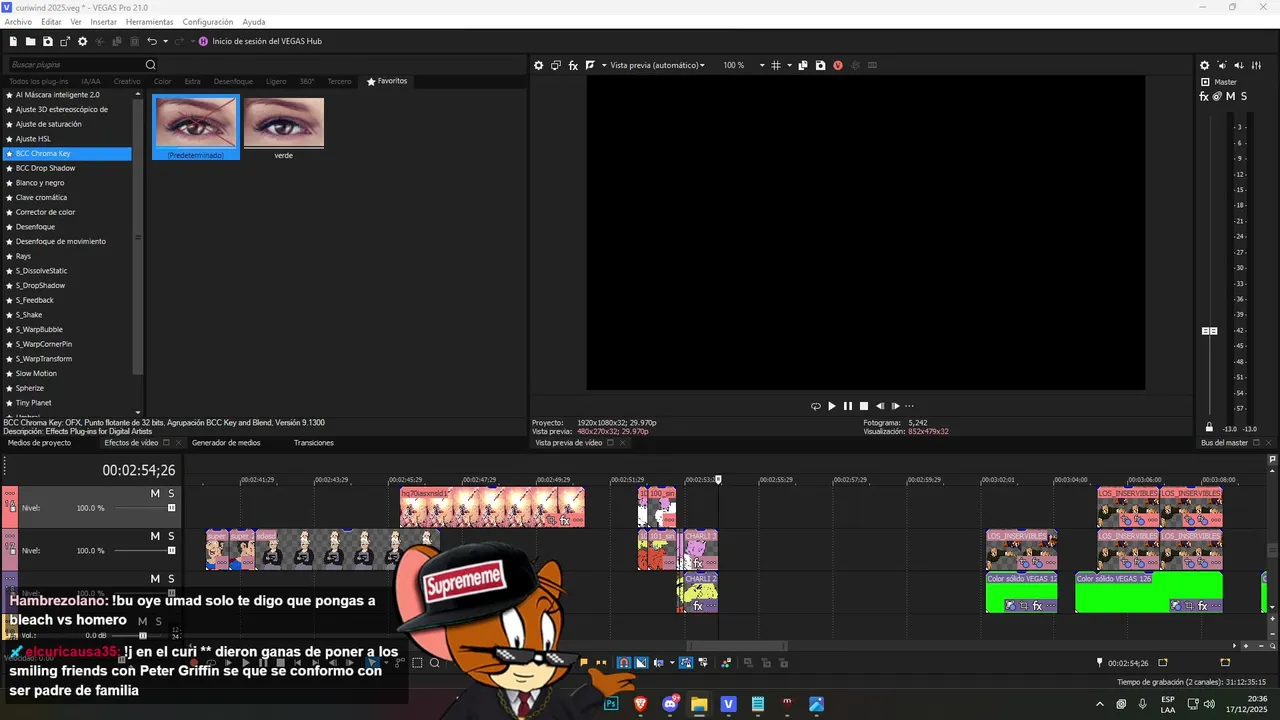
Task: Mute the first video track (M)
Action: click(x=155, y=494)
